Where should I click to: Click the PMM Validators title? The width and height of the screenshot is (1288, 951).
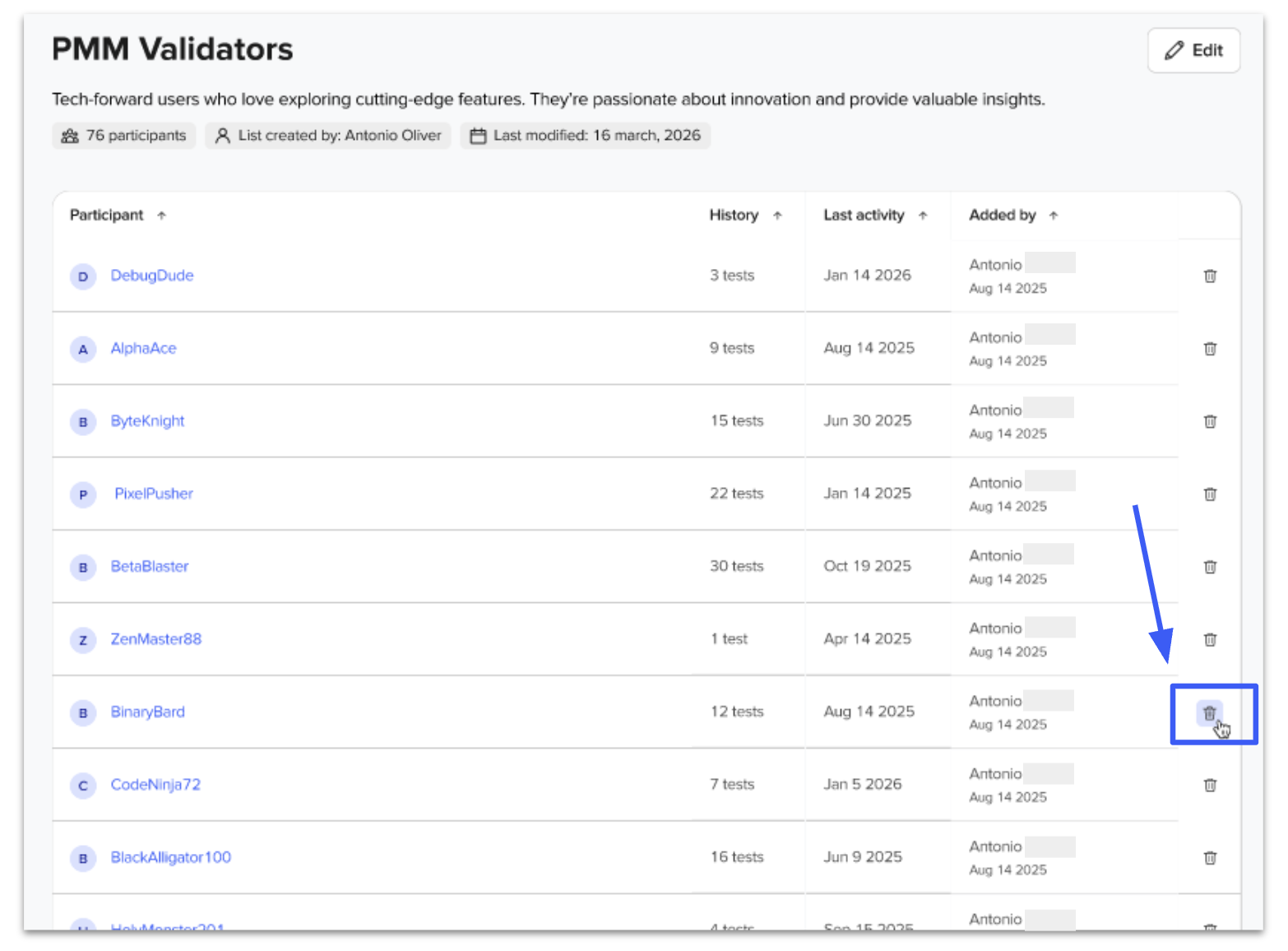[x=173, y=49]
